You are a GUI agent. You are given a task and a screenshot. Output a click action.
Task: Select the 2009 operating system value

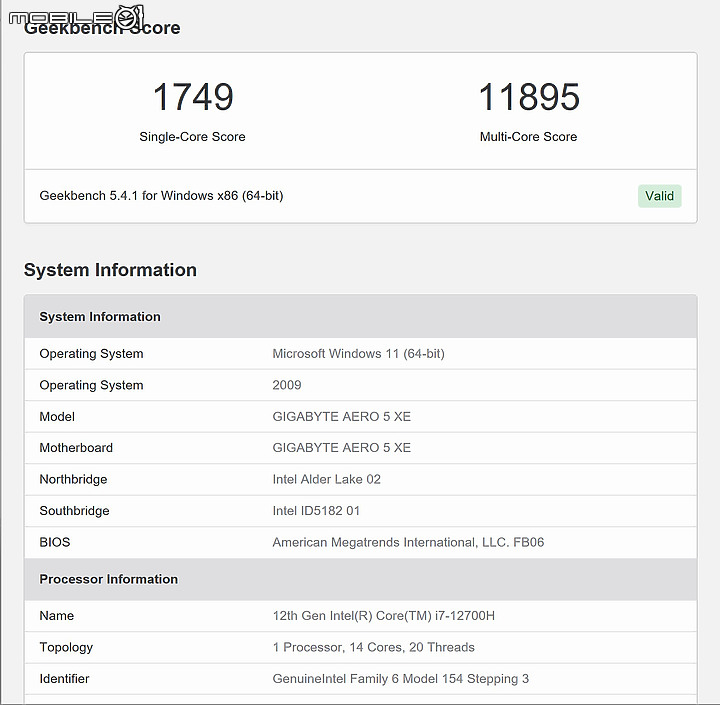287,385
